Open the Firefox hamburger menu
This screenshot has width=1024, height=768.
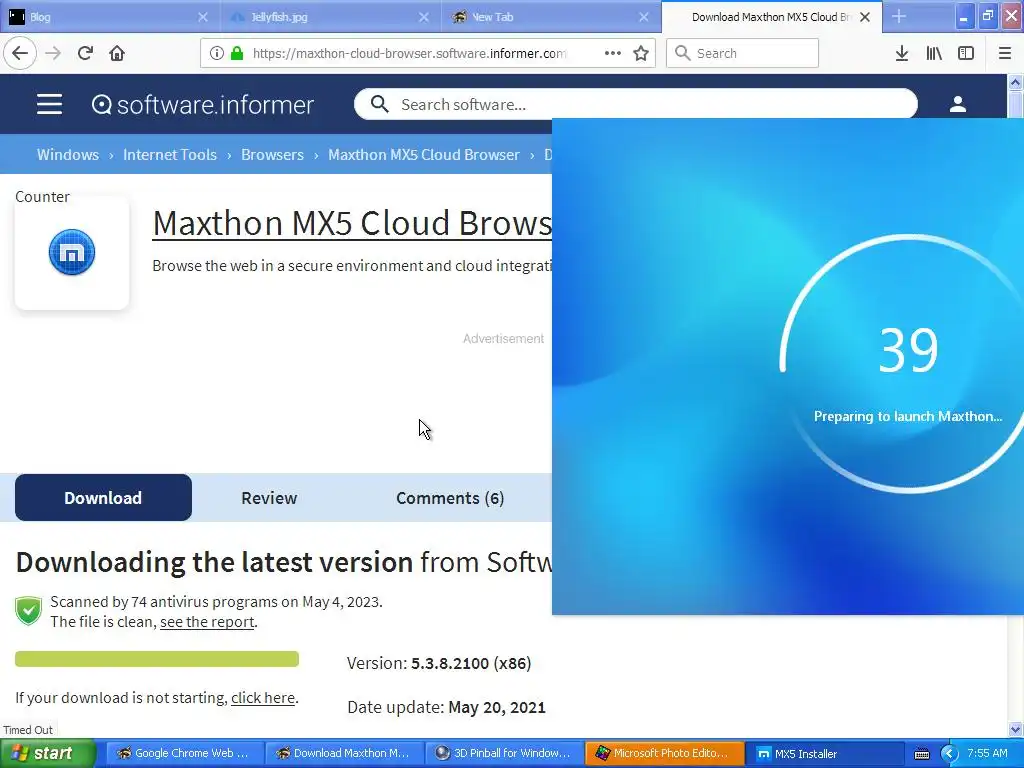tap(1004, 53)
